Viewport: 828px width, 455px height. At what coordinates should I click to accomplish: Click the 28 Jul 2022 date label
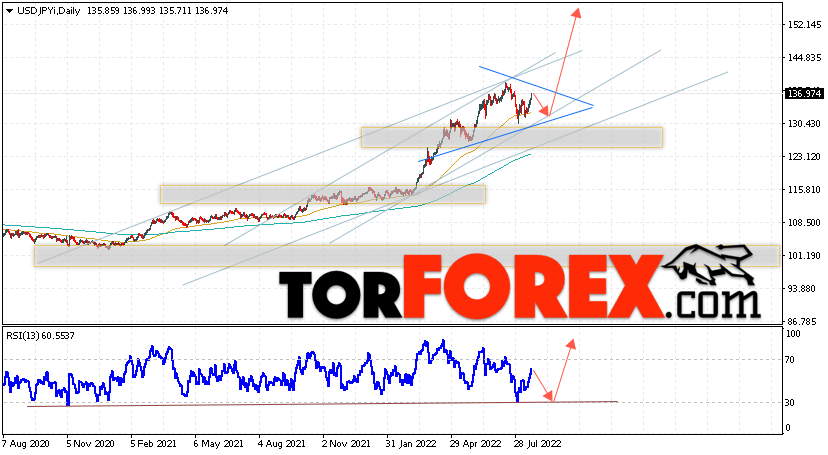(538, 443)
